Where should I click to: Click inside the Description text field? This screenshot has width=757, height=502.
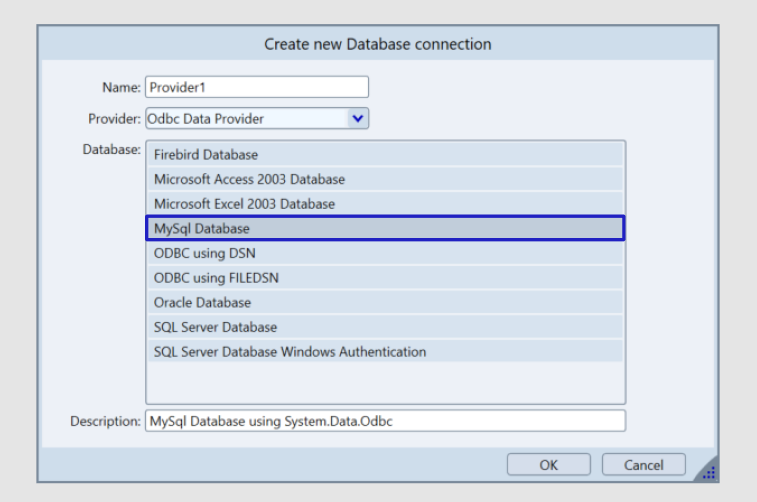pos(385,421)
